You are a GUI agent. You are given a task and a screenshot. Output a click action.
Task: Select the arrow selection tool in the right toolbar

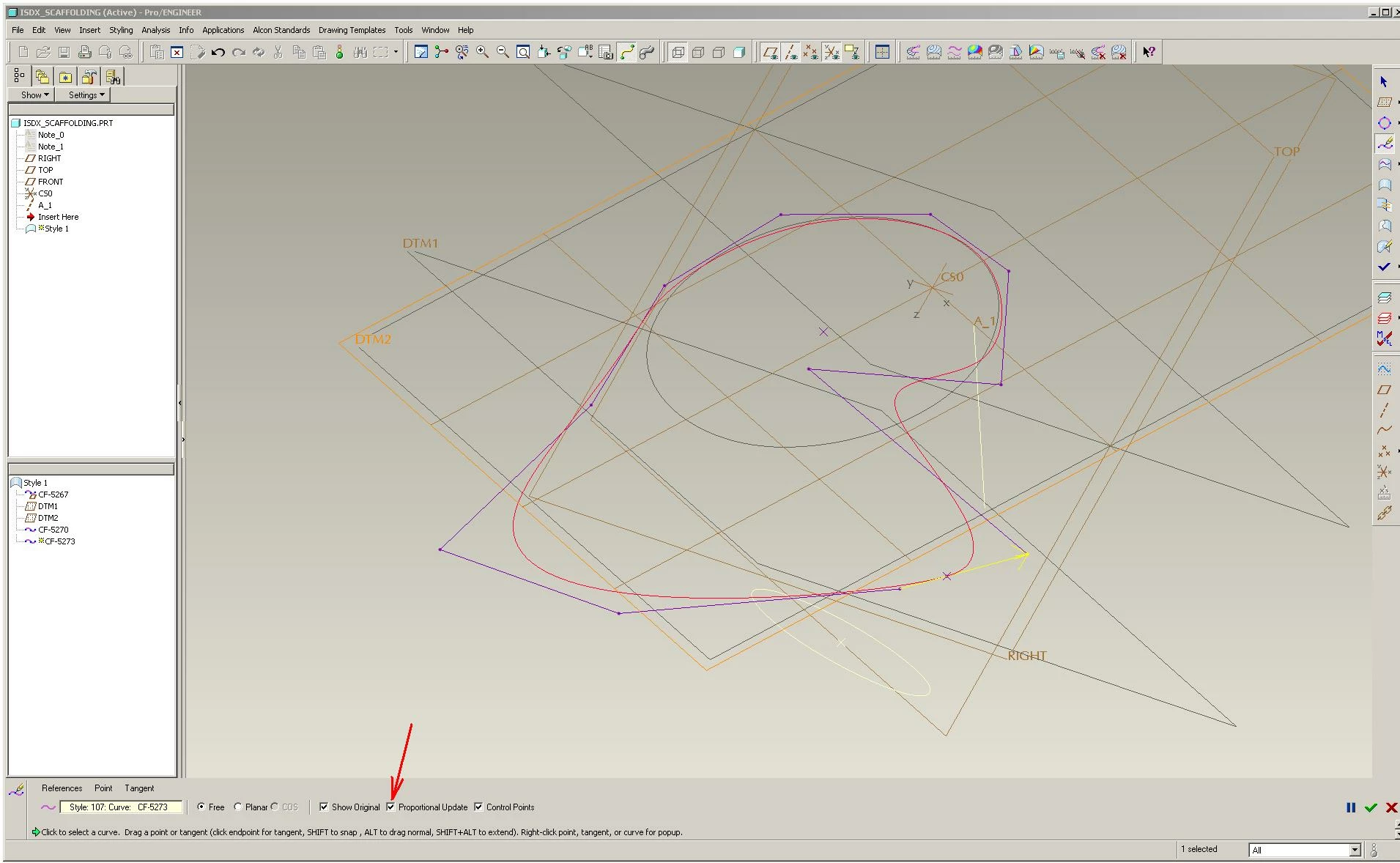1384,82
